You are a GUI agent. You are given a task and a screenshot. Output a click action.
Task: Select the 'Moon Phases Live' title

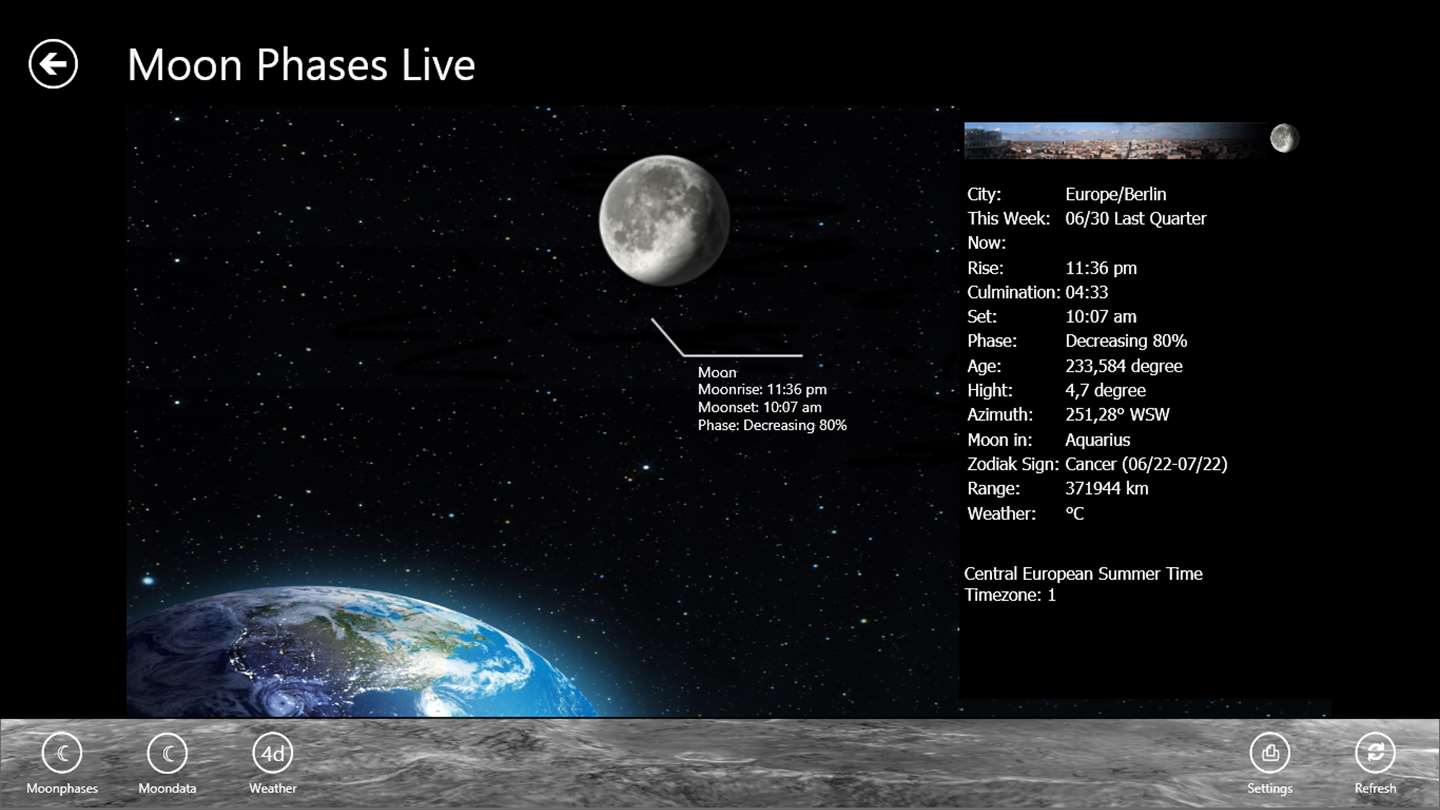[301, 65]
